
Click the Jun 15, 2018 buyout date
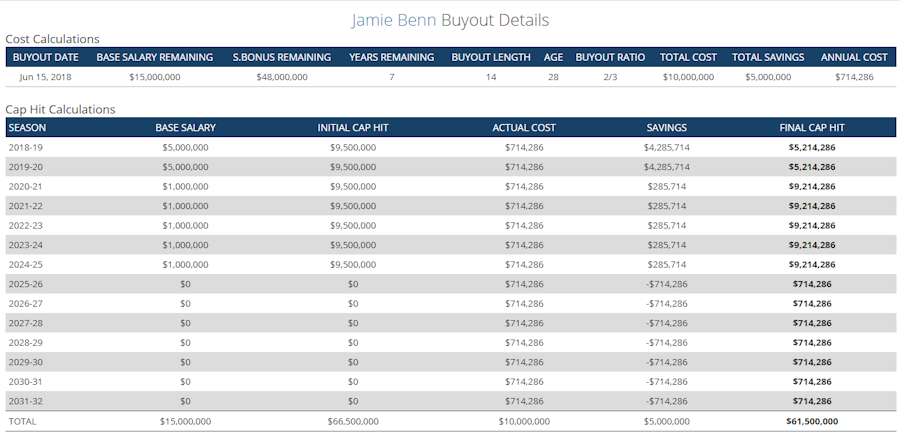click(46, 76)
